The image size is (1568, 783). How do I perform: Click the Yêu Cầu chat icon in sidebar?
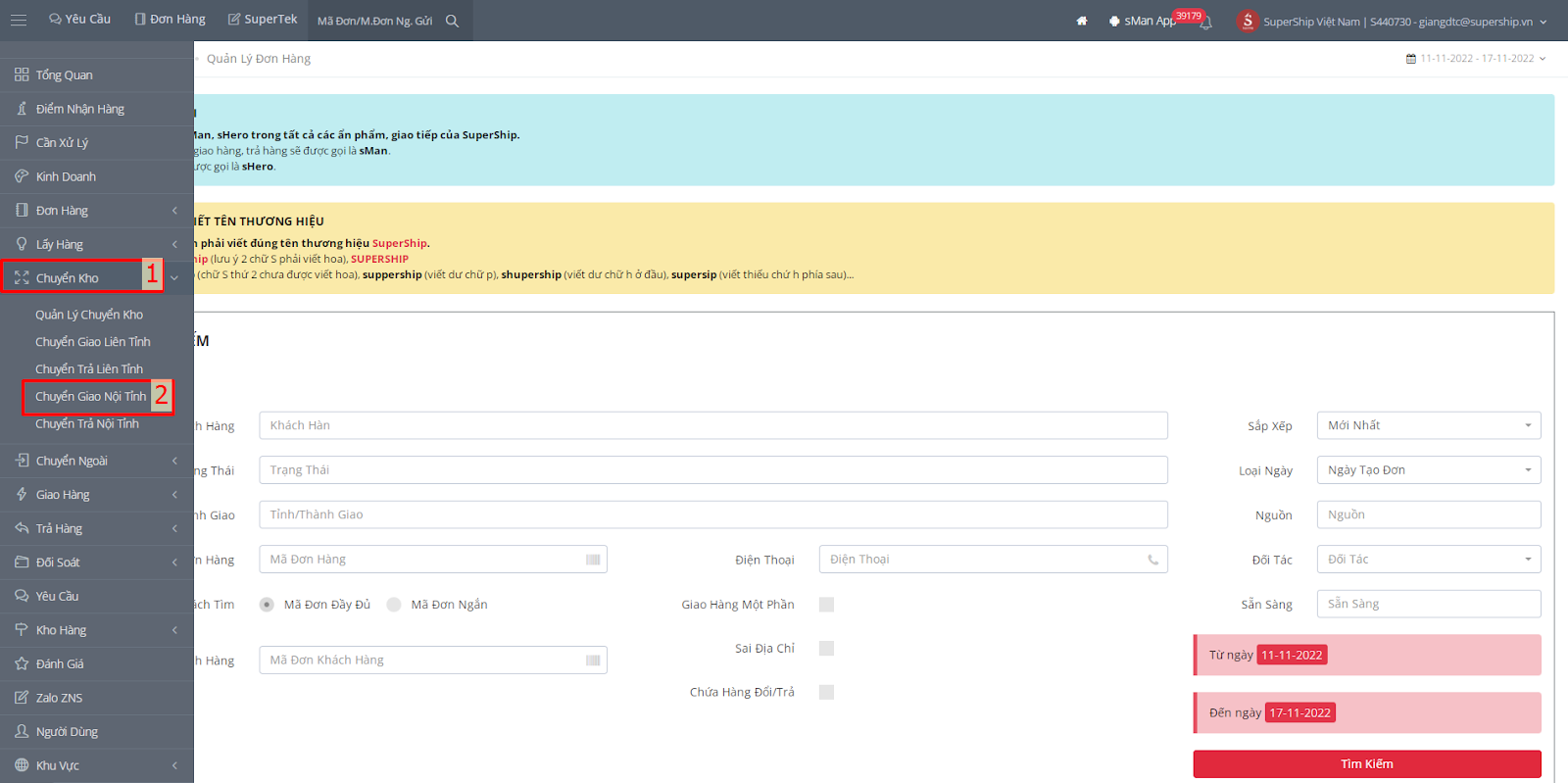(x=22, y=596)
